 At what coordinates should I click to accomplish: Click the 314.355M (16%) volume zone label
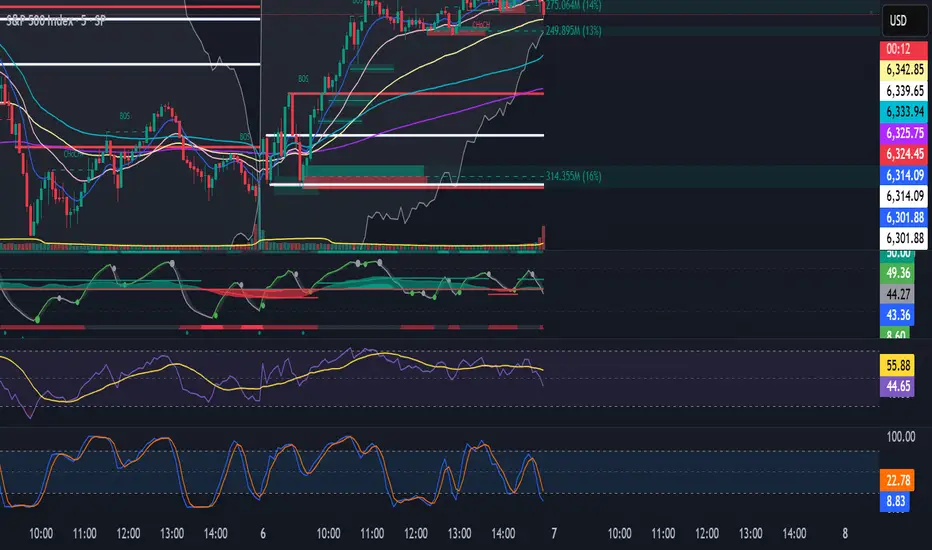click(574, 176)
